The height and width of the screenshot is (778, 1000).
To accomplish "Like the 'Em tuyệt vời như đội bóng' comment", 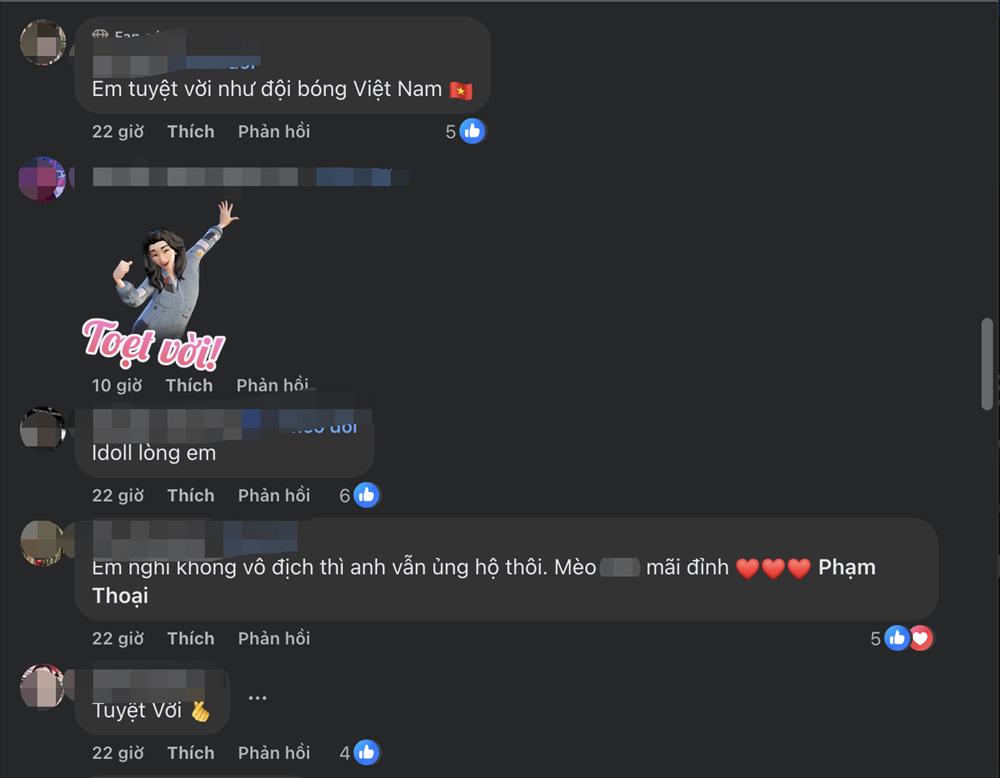I will pos(191,131).
